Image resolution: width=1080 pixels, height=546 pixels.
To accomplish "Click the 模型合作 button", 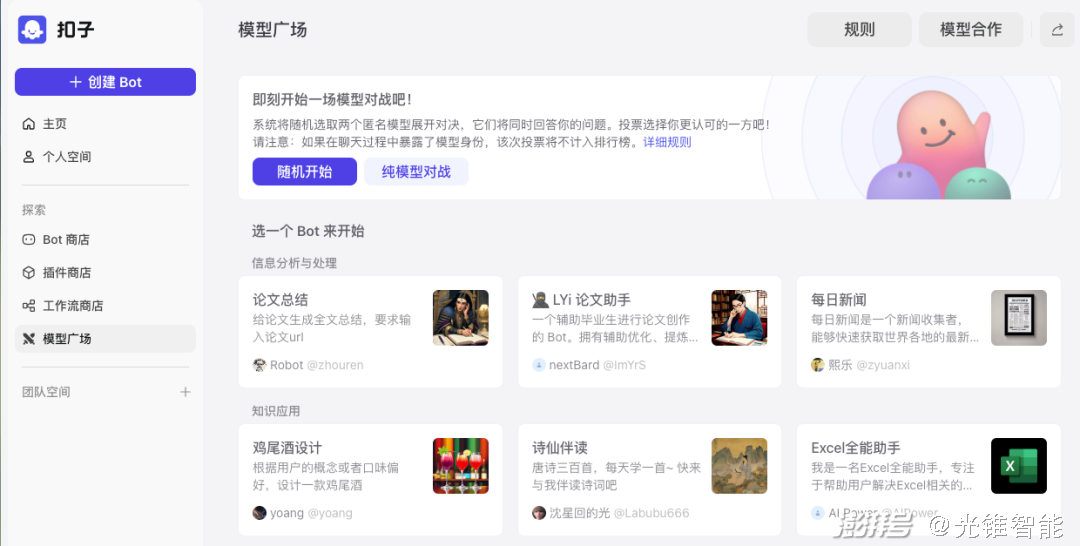I will 970,30.
